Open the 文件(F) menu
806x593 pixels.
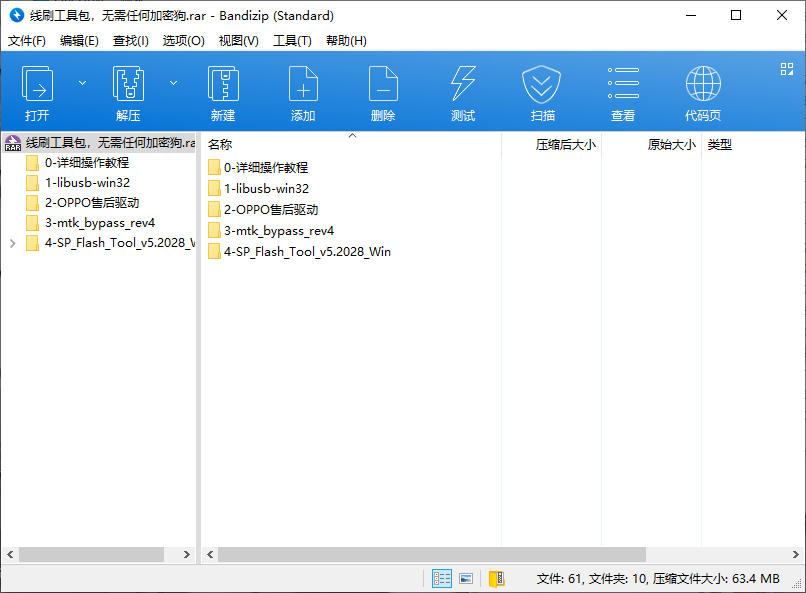(27, 41)
